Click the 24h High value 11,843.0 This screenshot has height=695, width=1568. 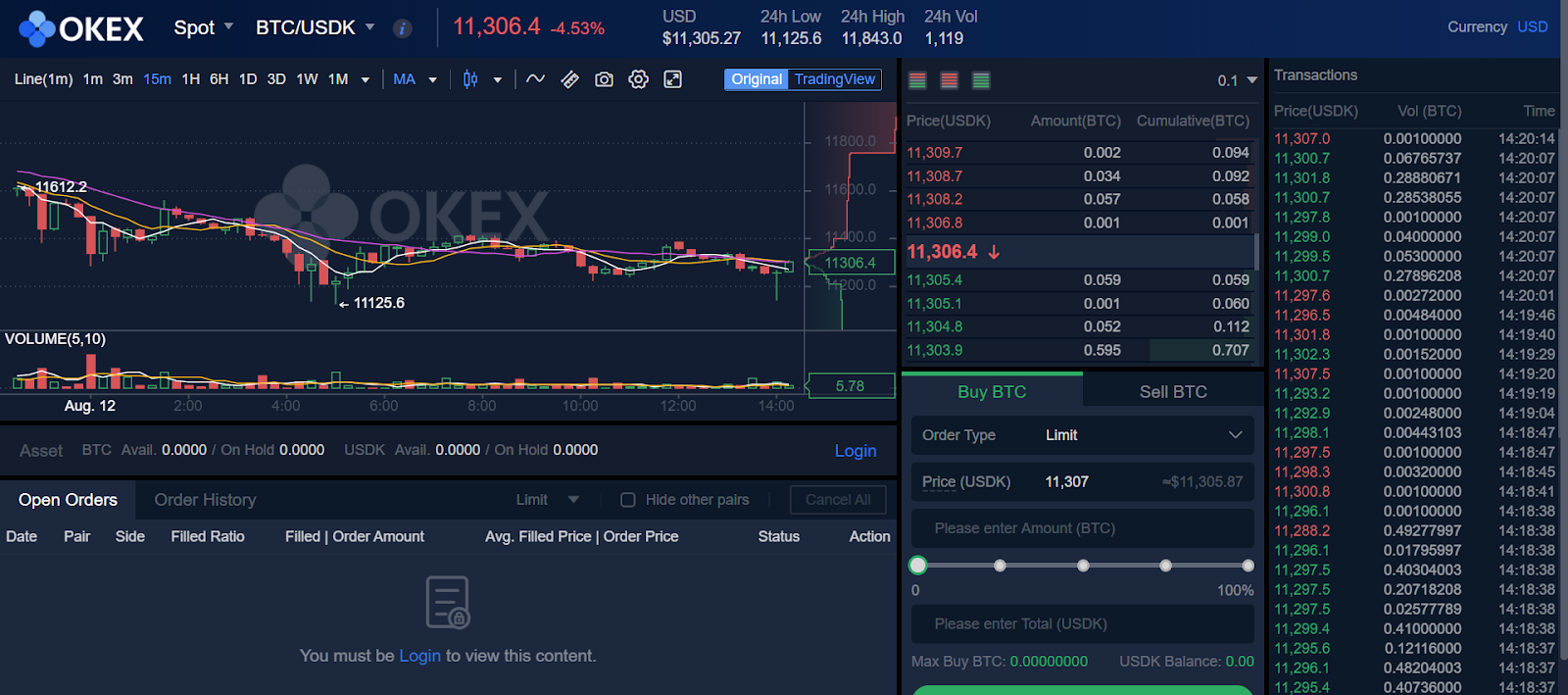(871, 39)
